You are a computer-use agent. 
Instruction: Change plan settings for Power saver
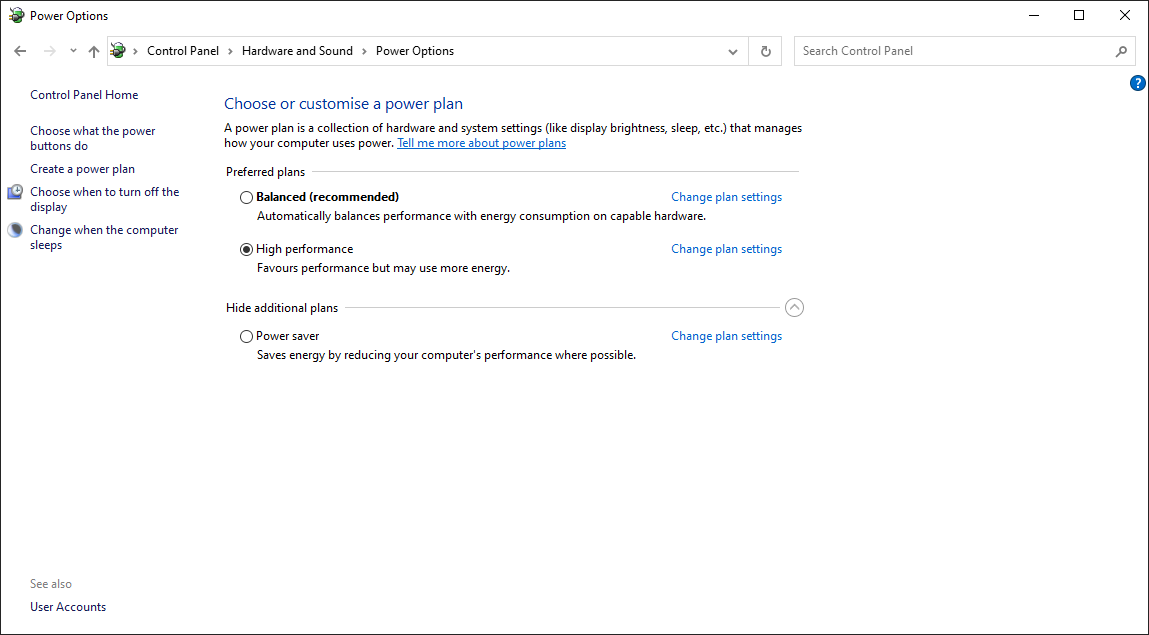tap(726, 336)
